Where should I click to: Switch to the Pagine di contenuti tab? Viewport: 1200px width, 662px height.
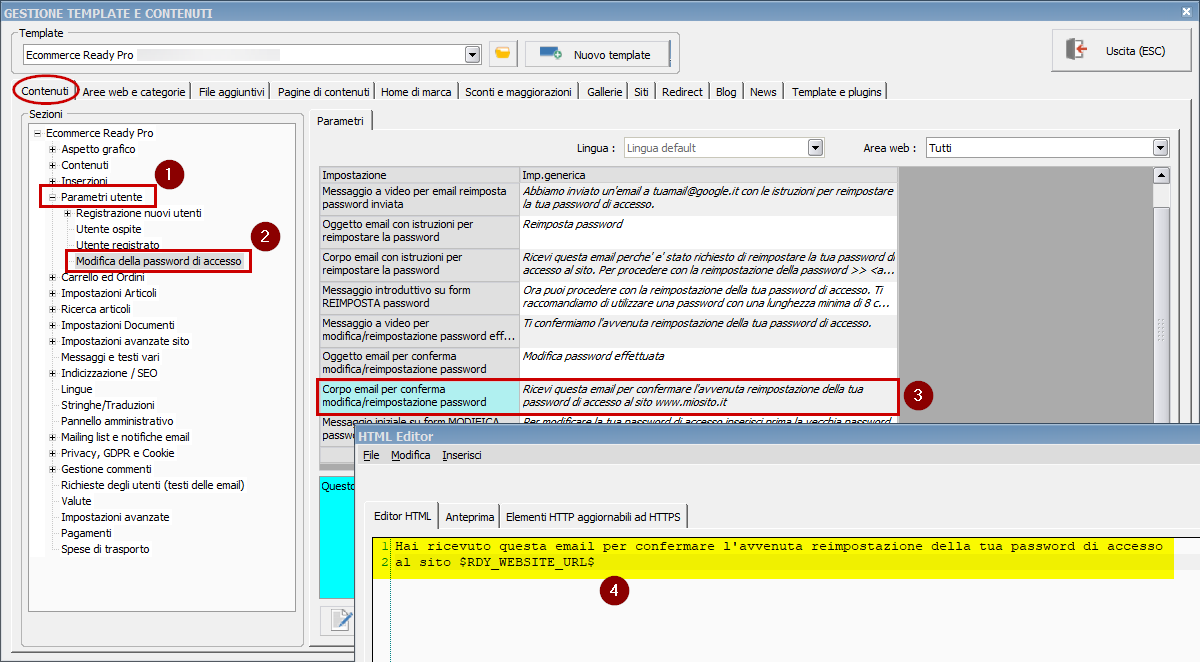[324, 92]
